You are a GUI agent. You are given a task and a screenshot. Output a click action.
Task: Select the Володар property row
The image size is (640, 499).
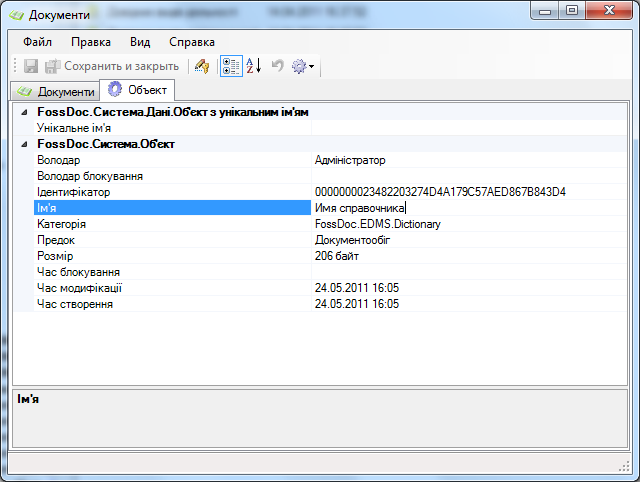pyautogui.click(x=160, y=160)
